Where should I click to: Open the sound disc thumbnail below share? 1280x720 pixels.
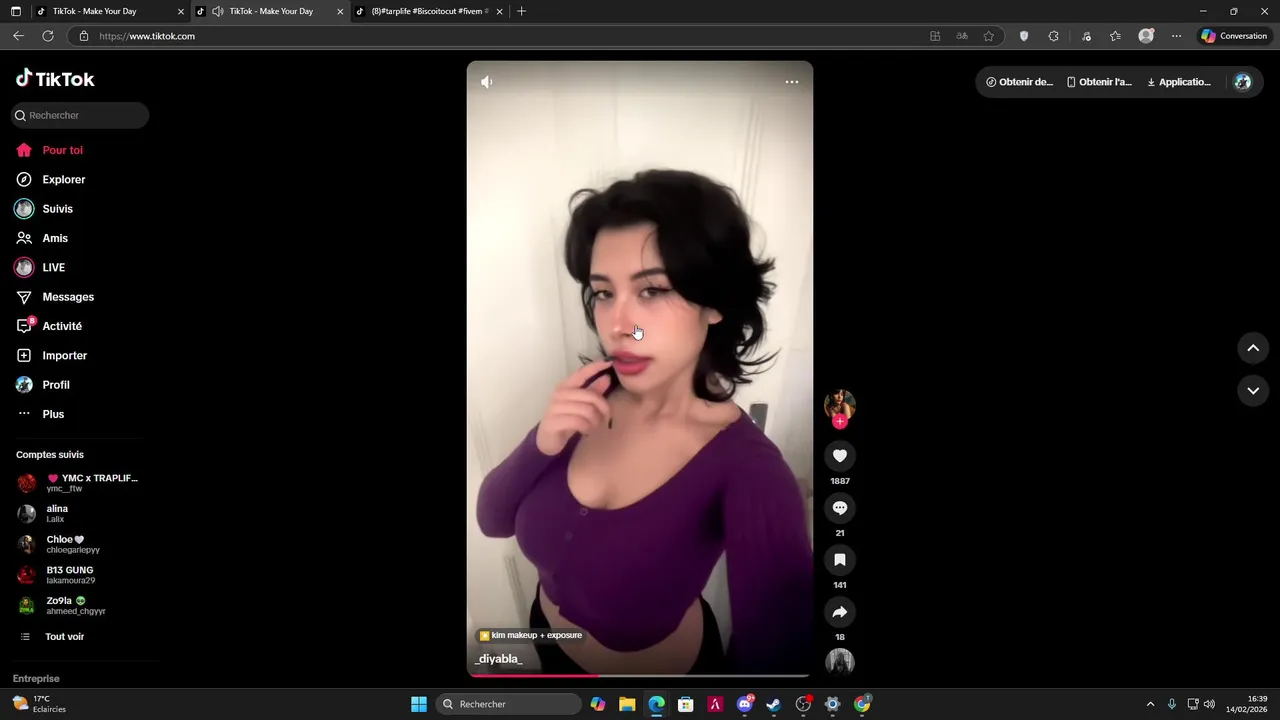point(840,662)
